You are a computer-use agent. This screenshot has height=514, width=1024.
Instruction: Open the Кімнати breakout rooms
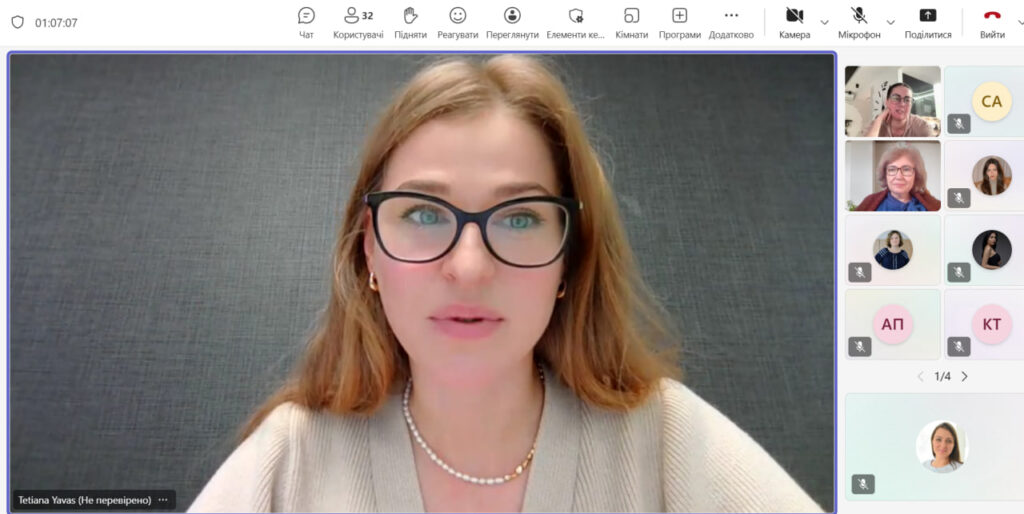(631, 22)
